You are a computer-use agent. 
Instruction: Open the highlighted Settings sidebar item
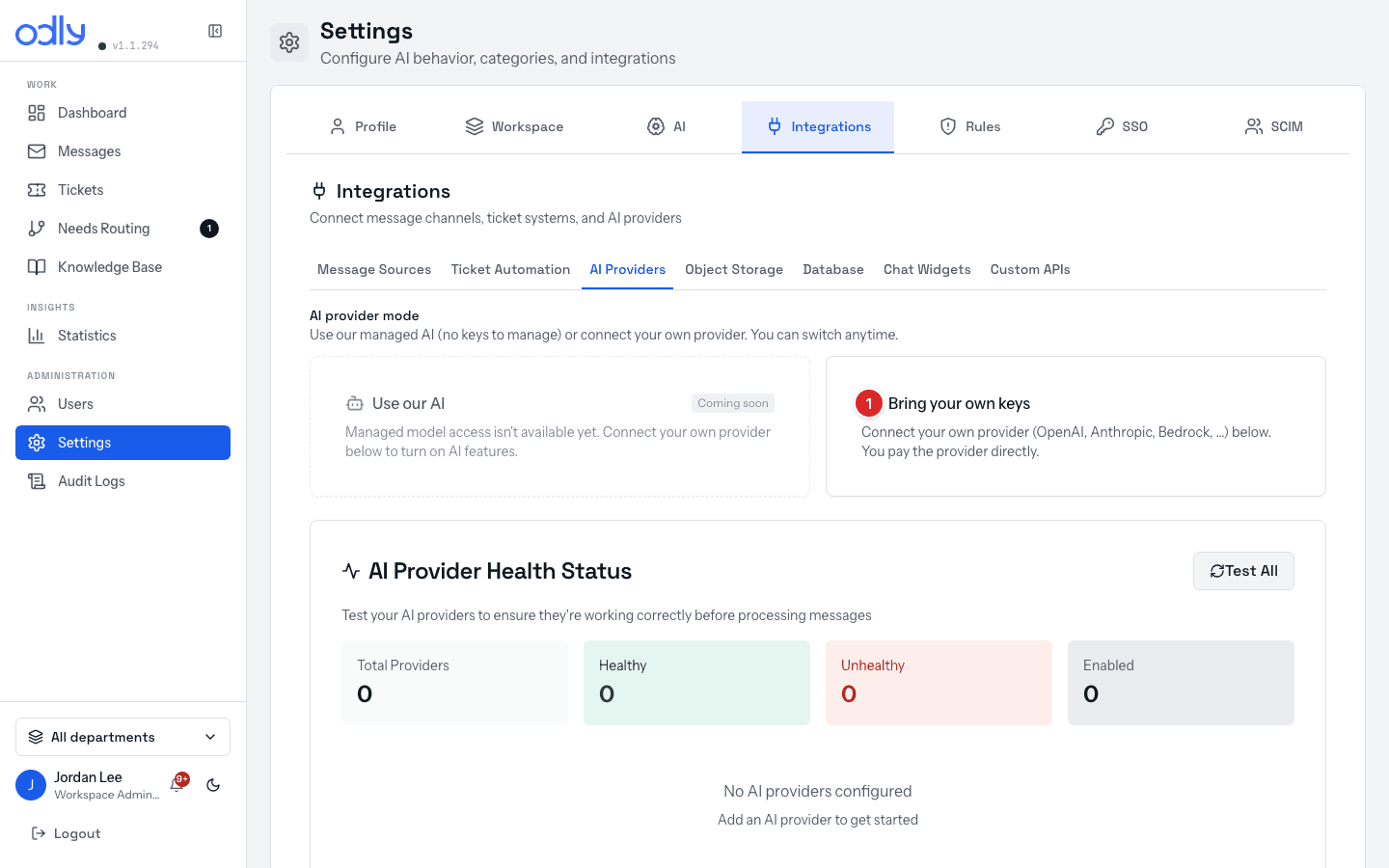123,443
